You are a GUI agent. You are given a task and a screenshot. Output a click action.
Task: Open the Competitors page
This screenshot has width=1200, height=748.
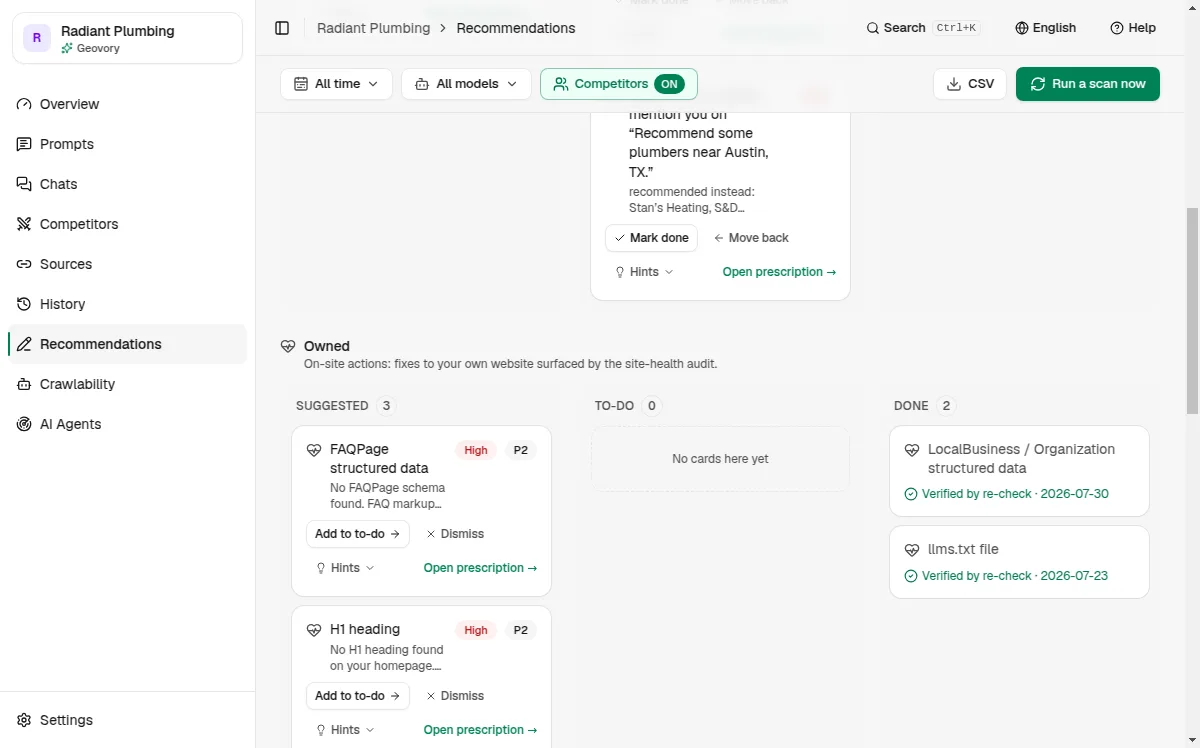[127, 224]
